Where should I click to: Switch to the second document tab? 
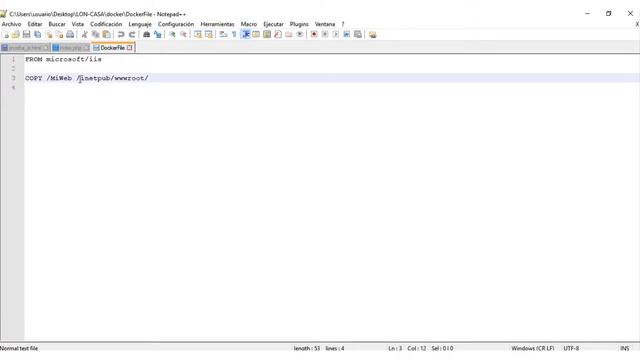(71, 48)
